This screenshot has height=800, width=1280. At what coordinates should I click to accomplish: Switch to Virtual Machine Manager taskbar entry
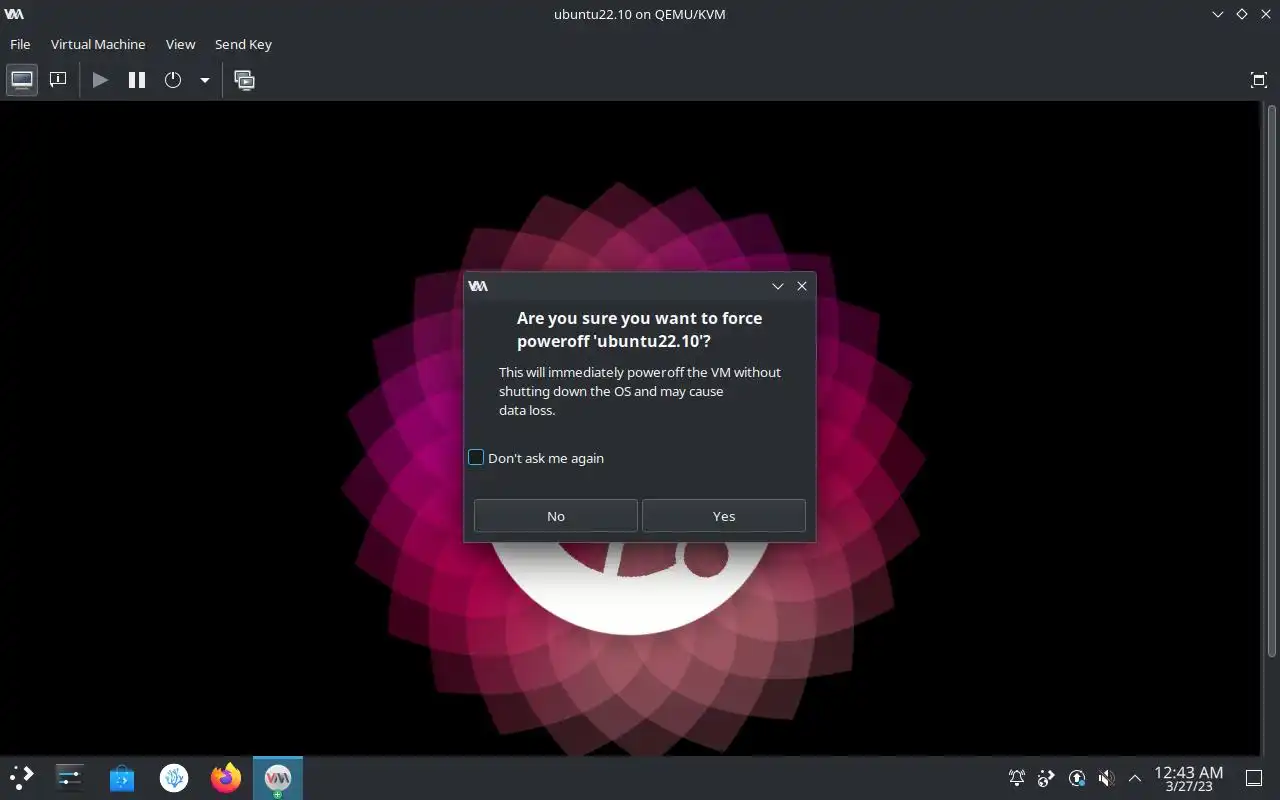[278, 777]
